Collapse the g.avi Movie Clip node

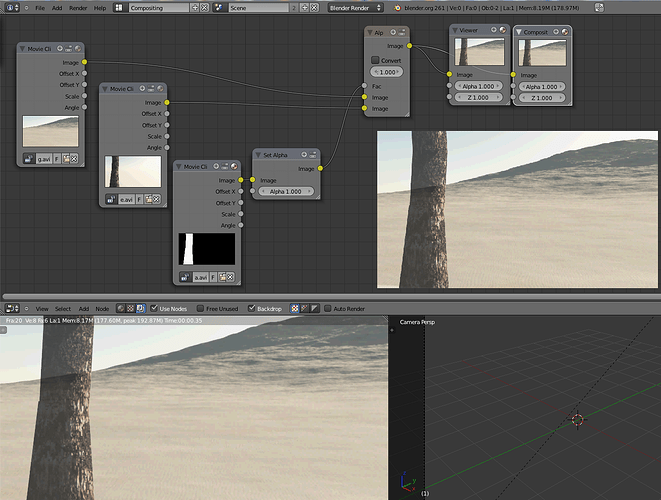pyautogui.click(x=22, y=49)
